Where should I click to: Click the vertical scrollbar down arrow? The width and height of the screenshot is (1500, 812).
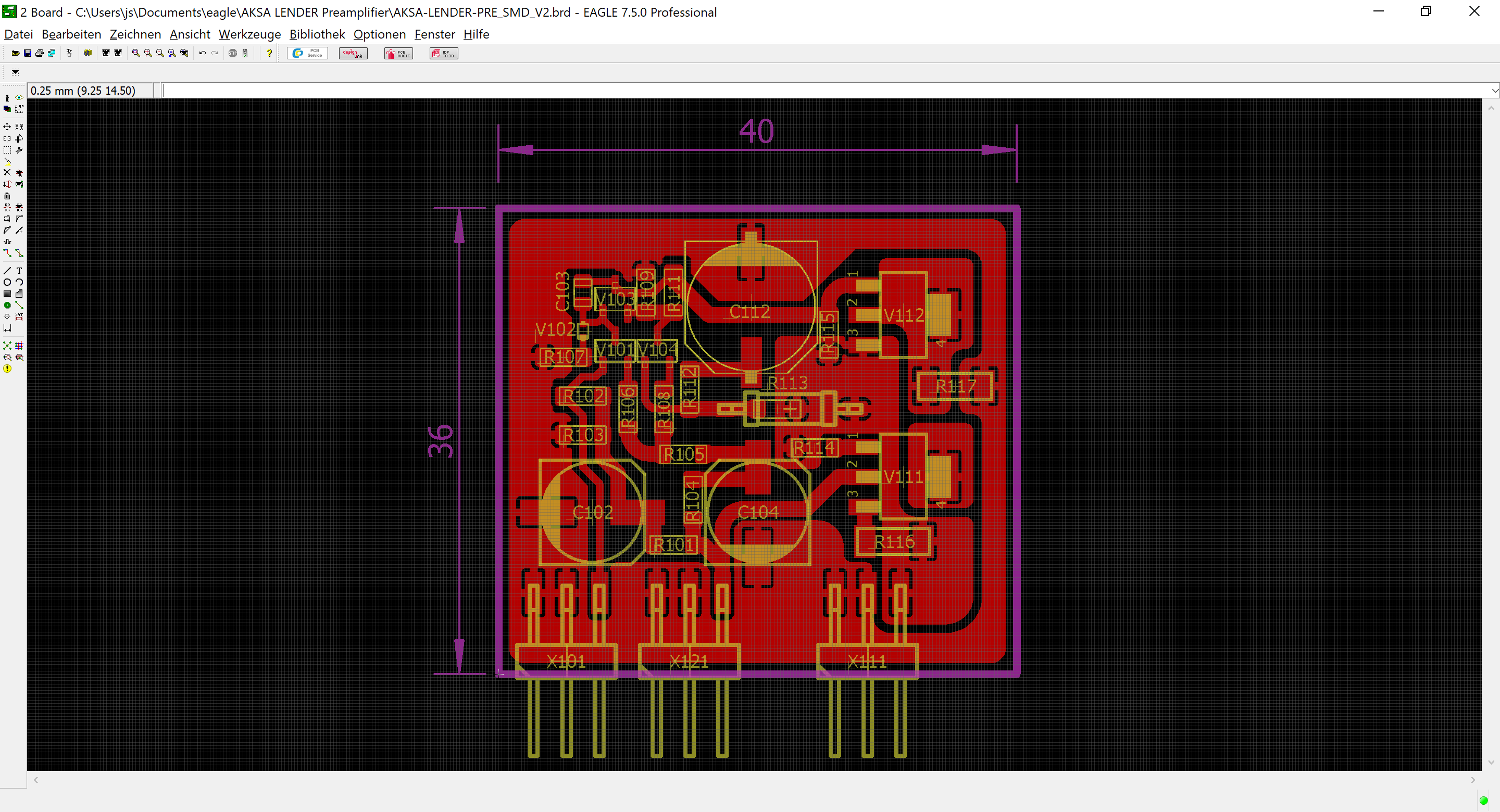pos(1491,762)
